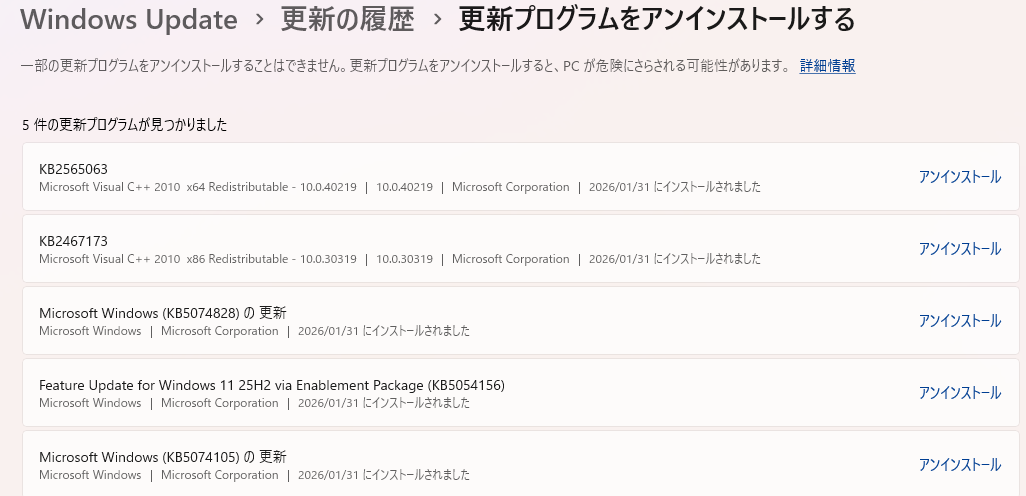The width and height of the screenshot is (1026, 496).
Task: Select the KB2565063 list entry title
Action: click(x=73, y=169)
